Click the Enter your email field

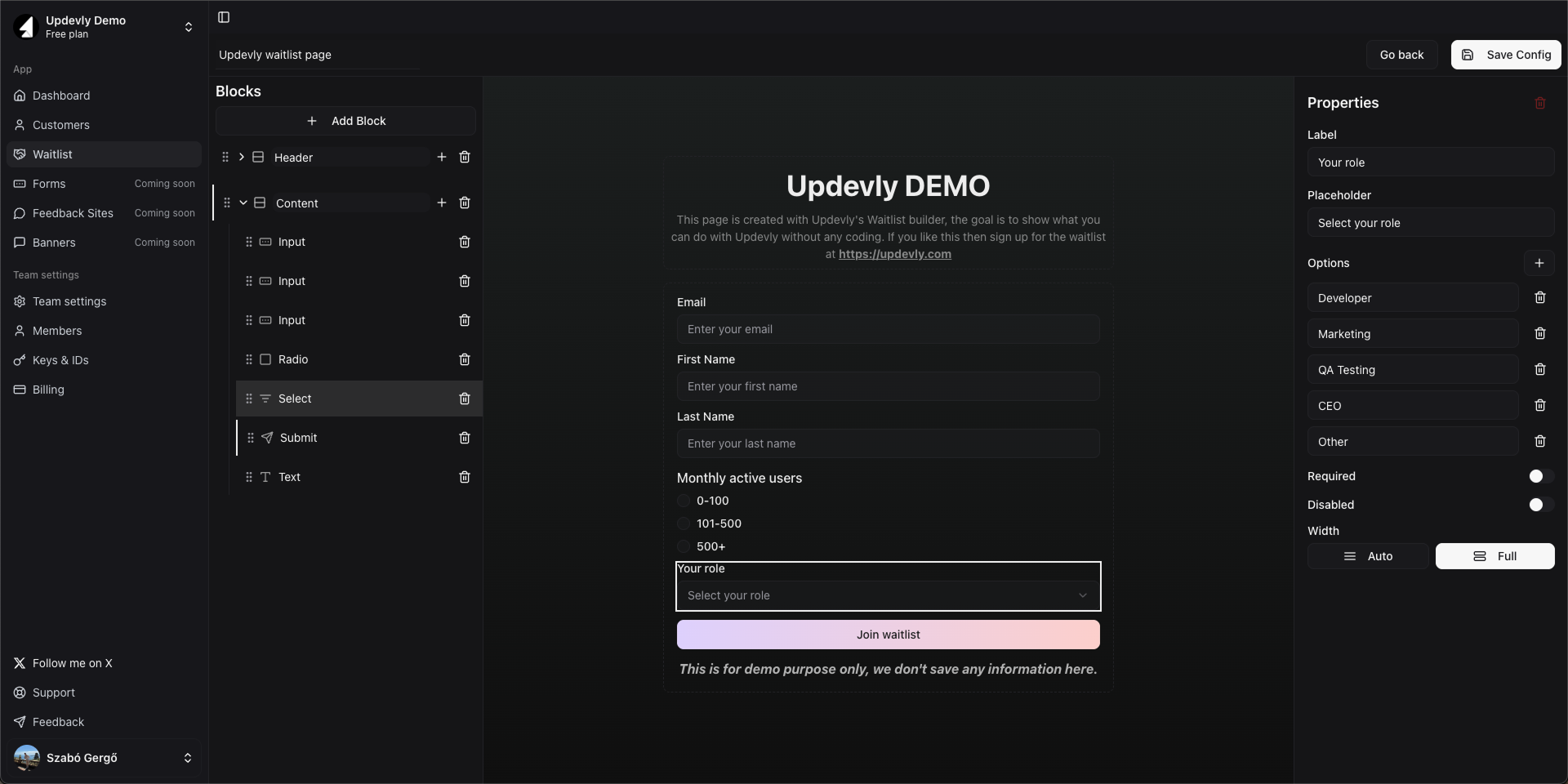888,329
